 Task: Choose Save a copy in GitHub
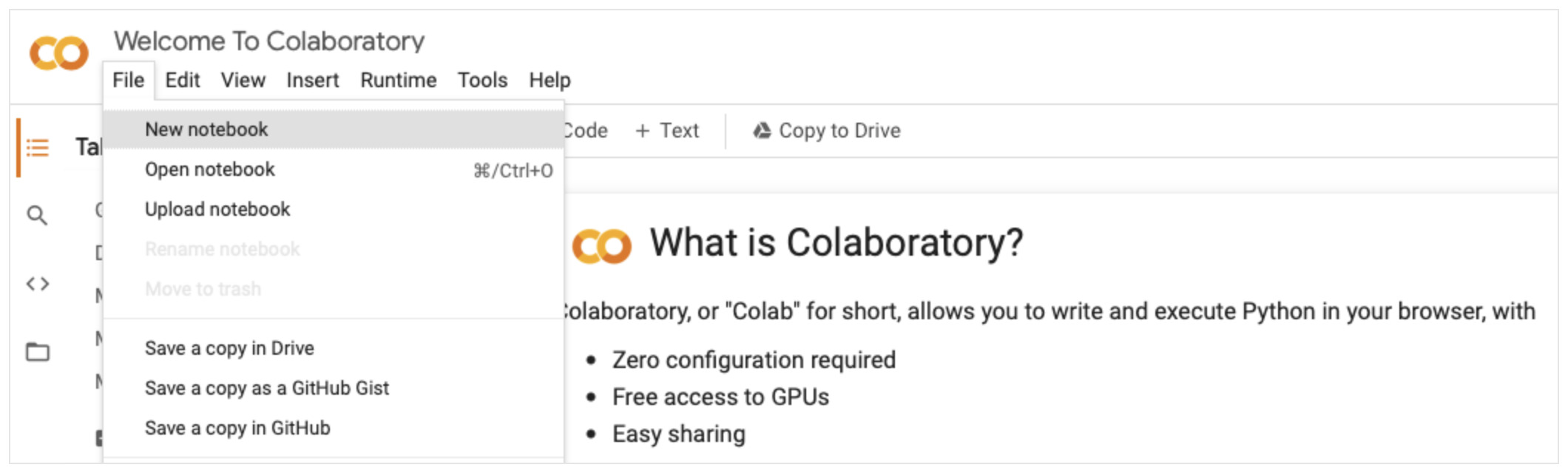point(334,428)
